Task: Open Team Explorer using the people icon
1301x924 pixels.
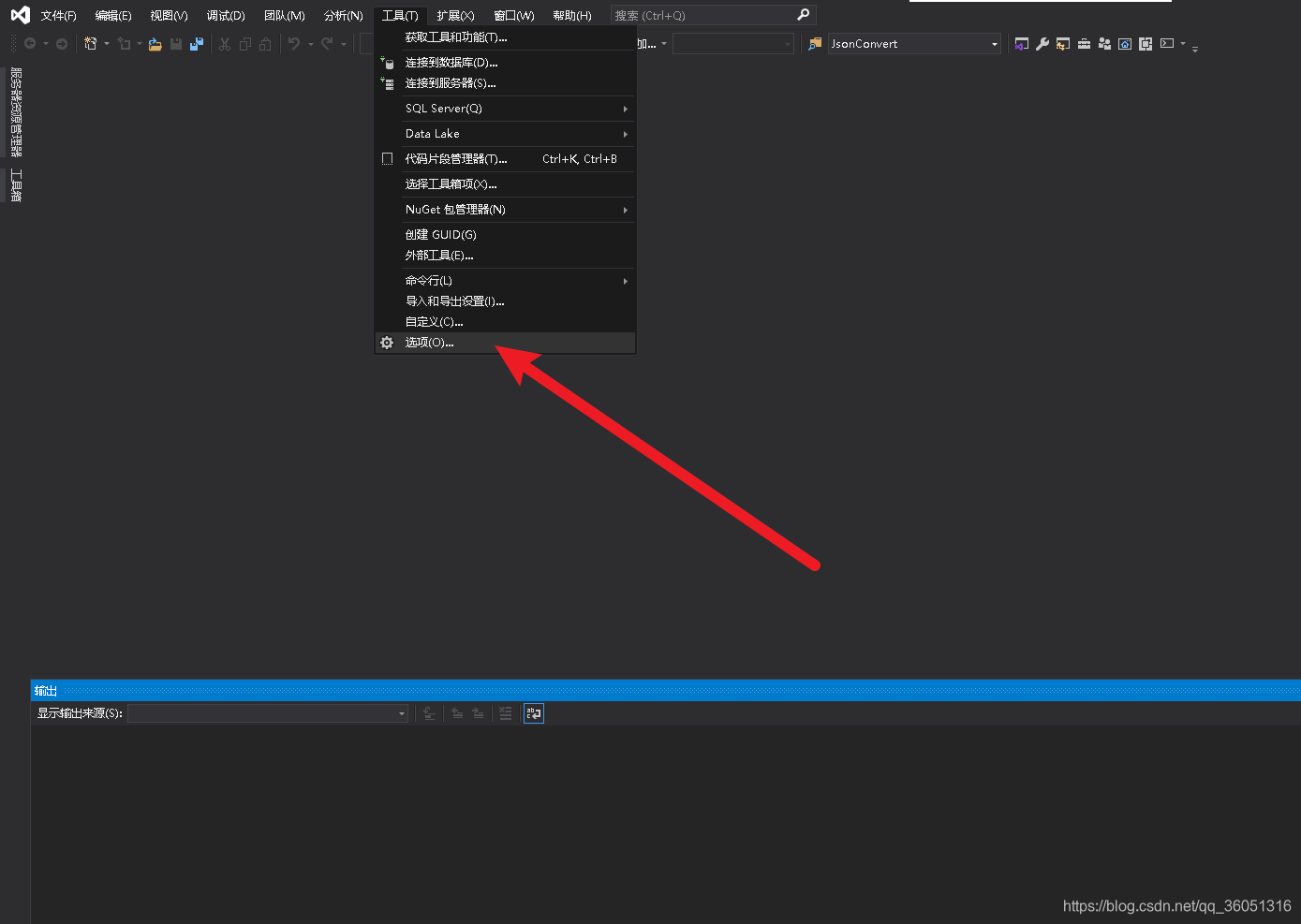Action: click(x=1105, y=43)
